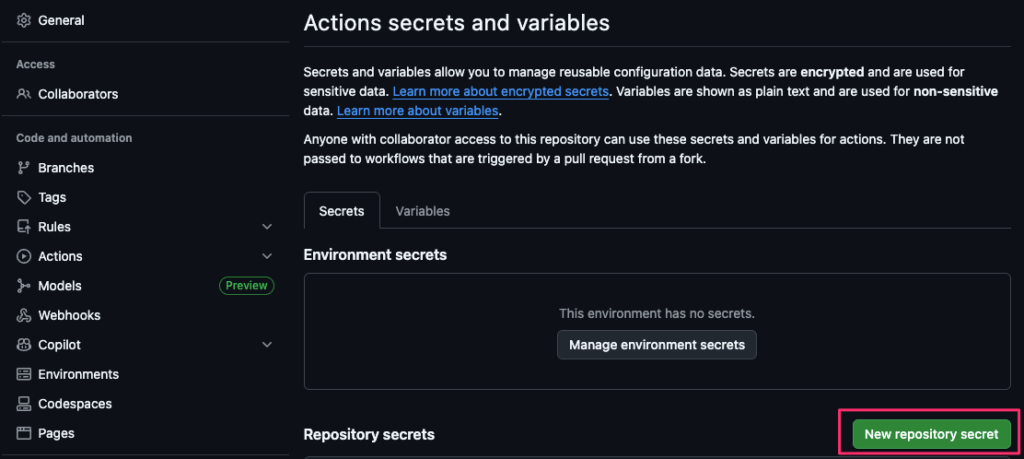This screenshot has width=1024, height=459.
Task: Click the General gear icon
Action: click(x=24, y=21)
